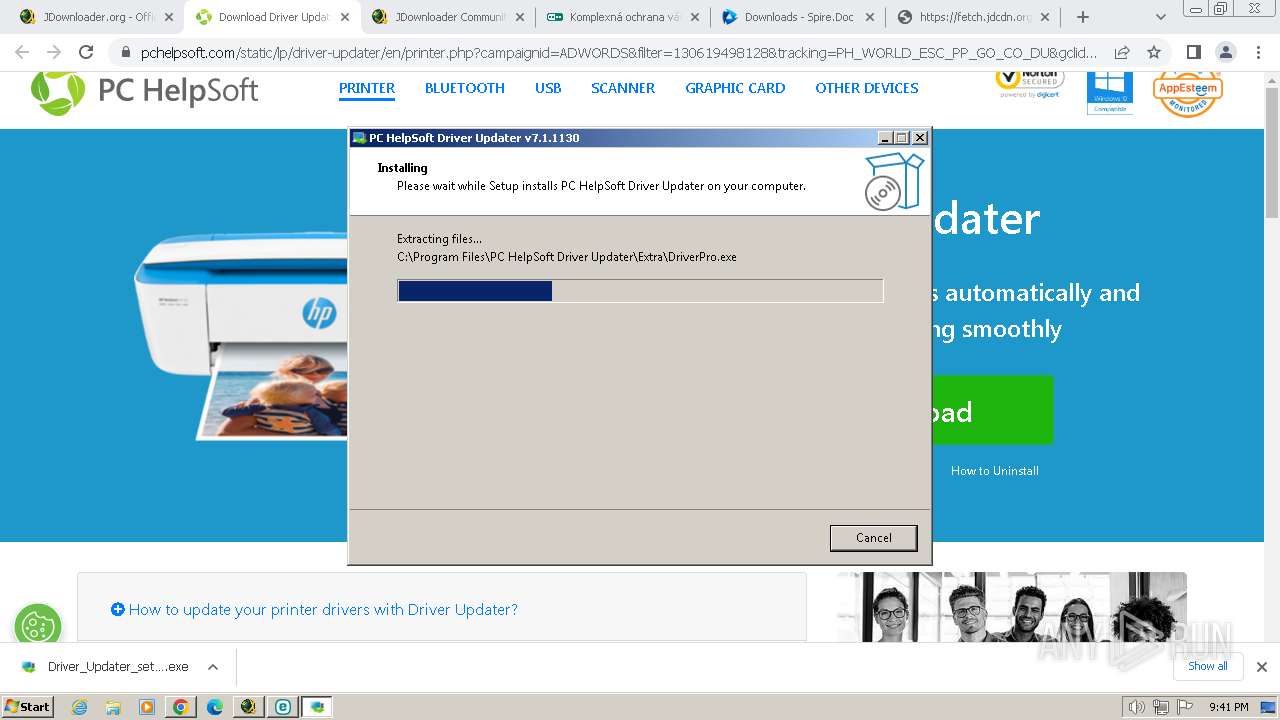Click the 'Extracting files...' status text
The width and height of the screenshot is (1280, 720).
439,239
